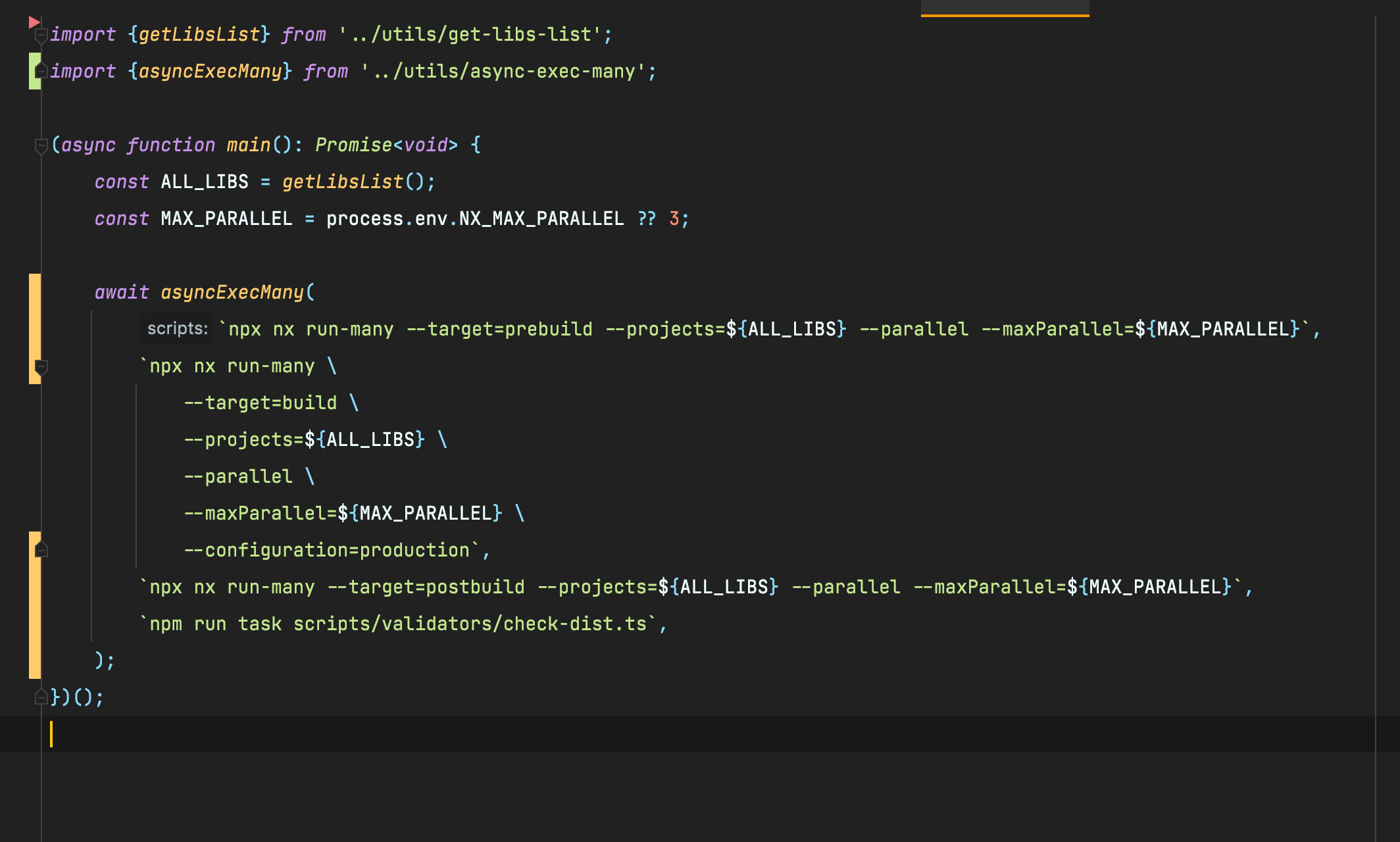Click the asyncExecMany call after await

[232, 292]
